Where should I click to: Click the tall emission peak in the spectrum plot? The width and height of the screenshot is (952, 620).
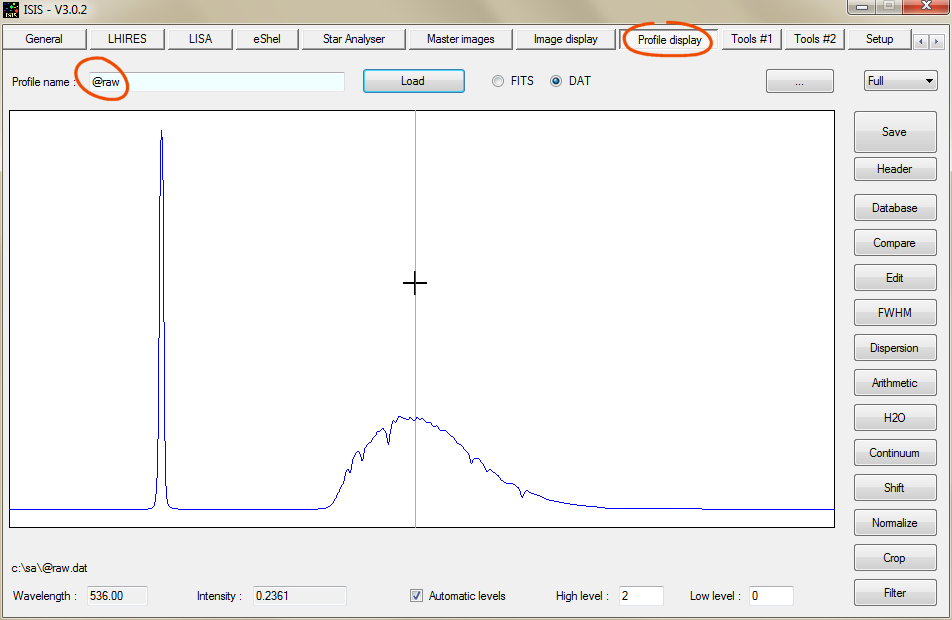pyautogui.click(x=161, y=300)
